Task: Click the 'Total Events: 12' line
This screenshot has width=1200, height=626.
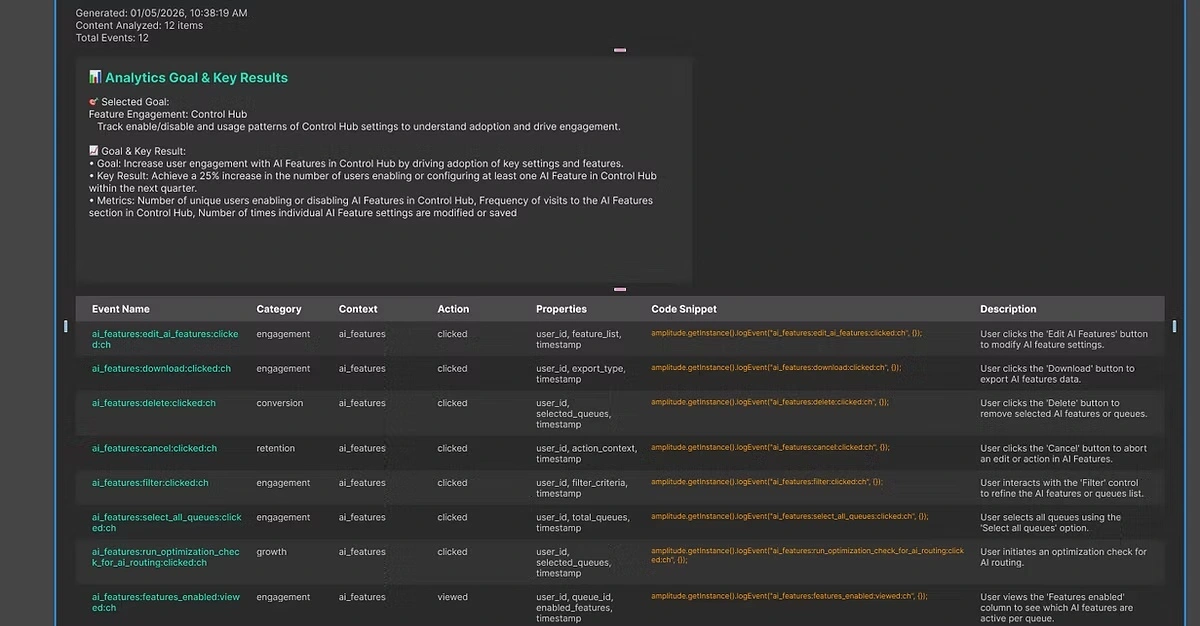Action: [112, 38]
